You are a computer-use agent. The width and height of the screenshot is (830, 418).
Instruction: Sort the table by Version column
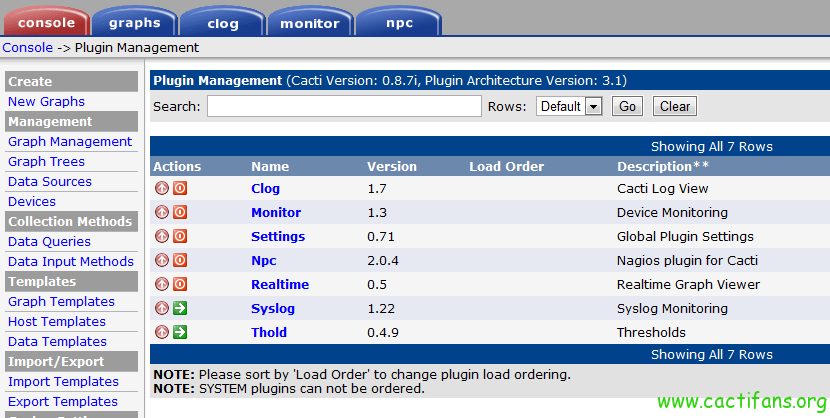click(392, 167)
